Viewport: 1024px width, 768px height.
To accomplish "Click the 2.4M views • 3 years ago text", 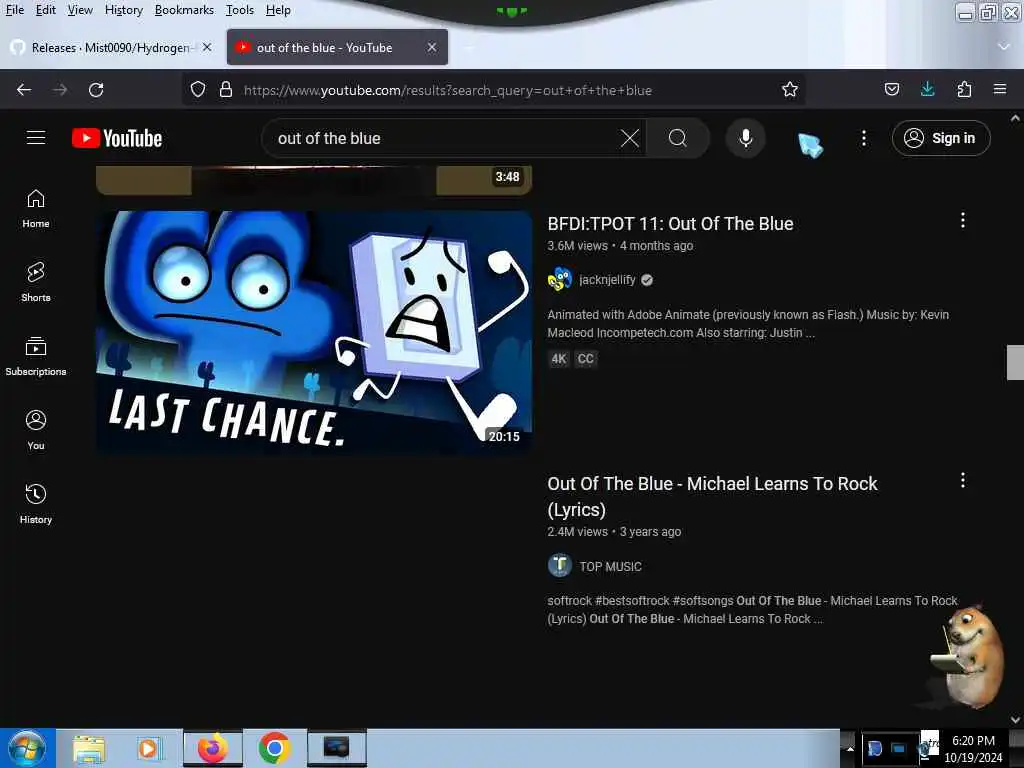I will coord(614,532).
